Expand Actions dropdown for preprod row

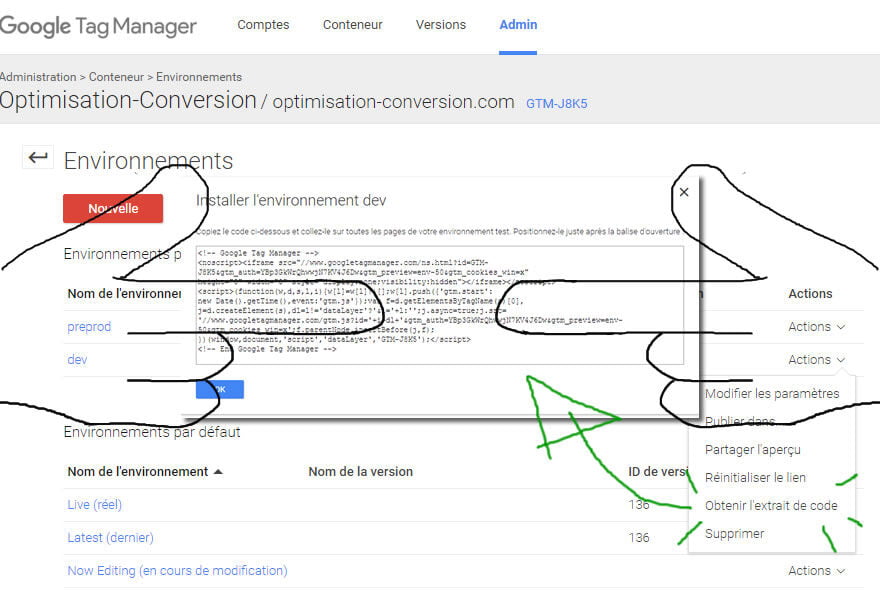[x=816, y=326]
